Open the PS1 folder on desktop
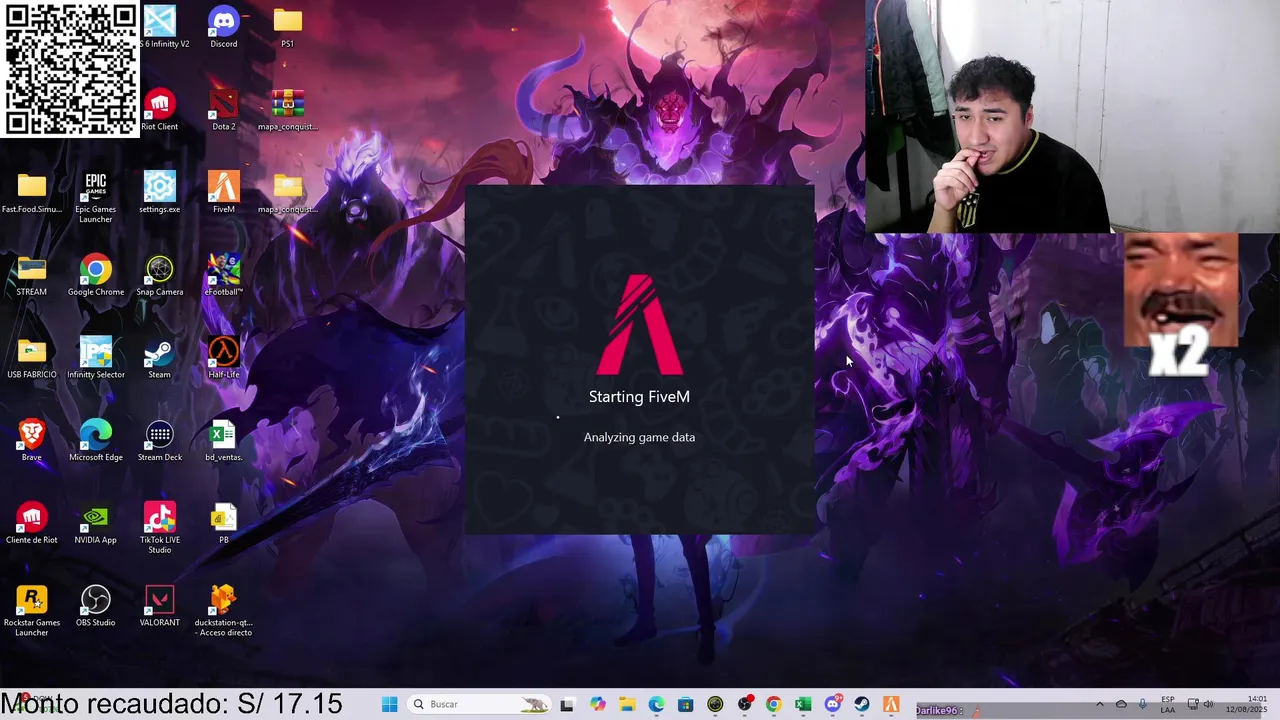This screenshot has height=720, width=1280. click(287, 27)
